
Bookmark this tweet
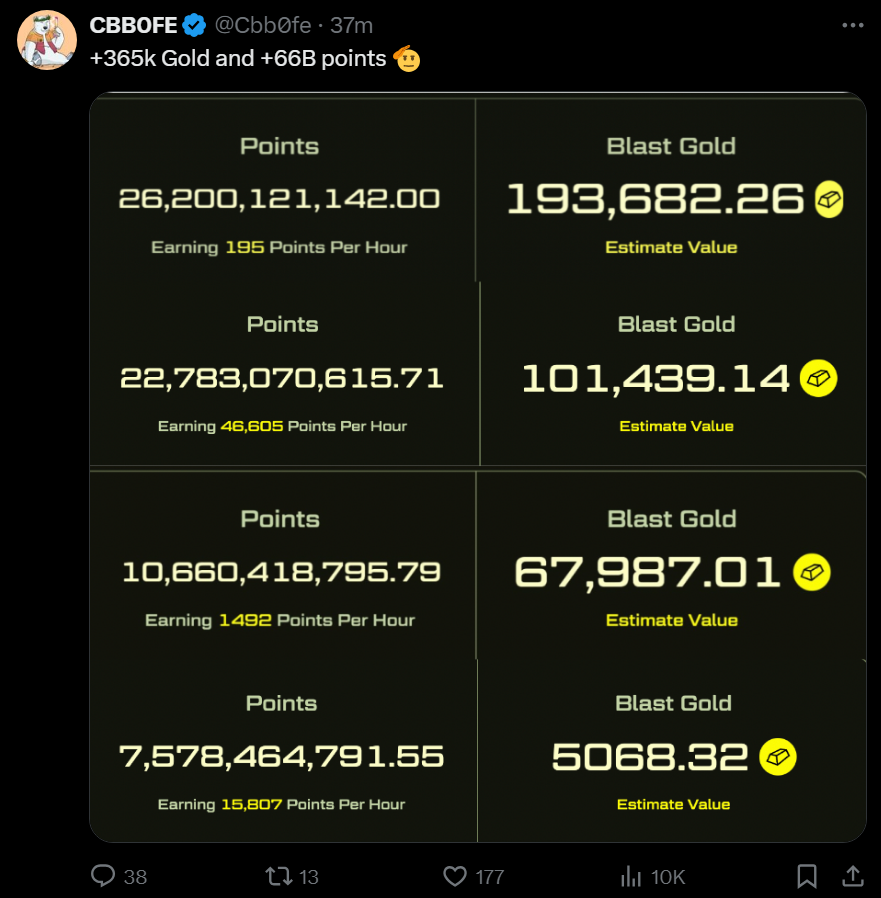coord(806,876)
